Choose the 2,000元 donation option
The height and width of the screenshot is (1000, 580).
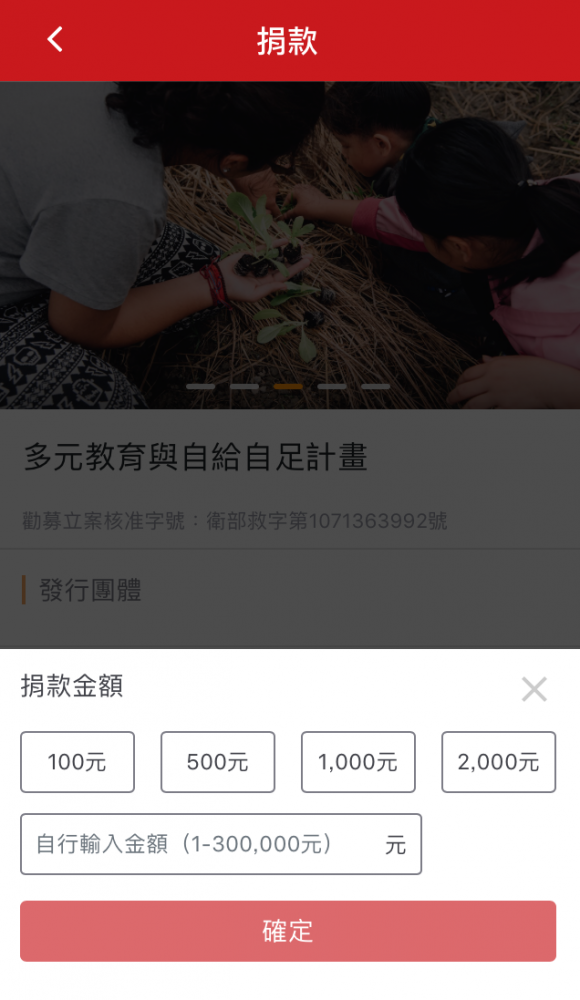click(498, 761)
